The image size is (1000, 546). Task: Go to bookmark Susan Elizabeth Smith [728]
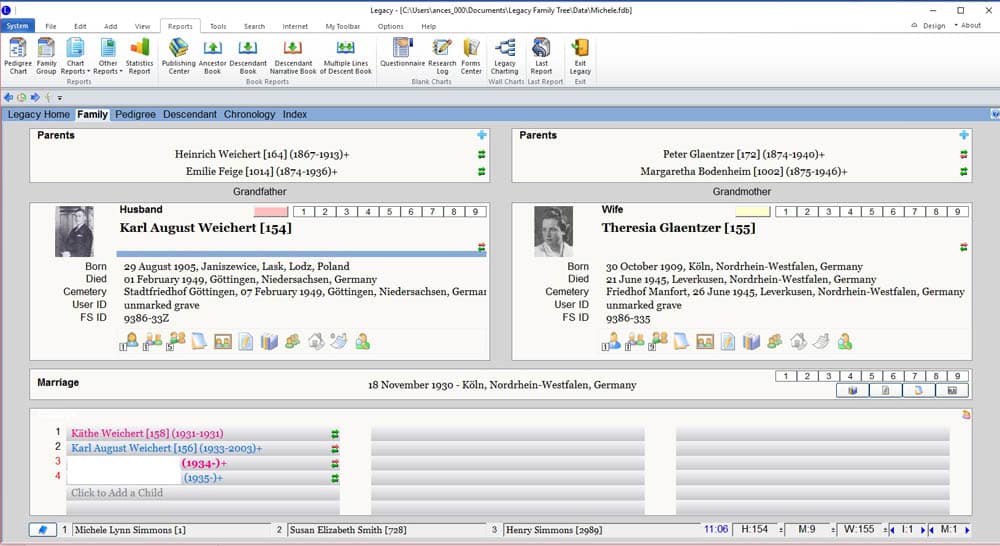pyautogui.click(x=386, y=530)
